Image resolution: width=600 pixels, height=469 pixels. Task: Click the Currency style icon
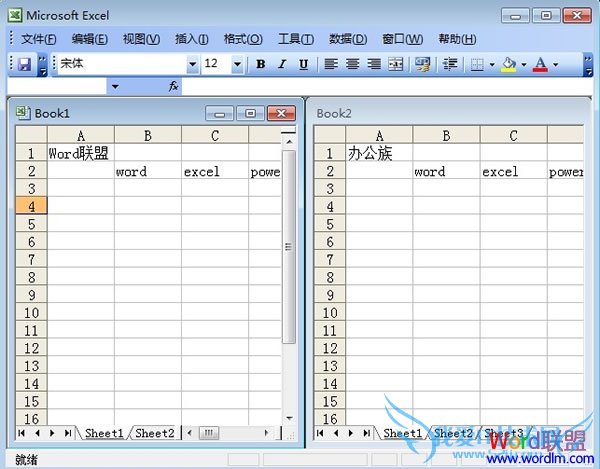[422, 64]
